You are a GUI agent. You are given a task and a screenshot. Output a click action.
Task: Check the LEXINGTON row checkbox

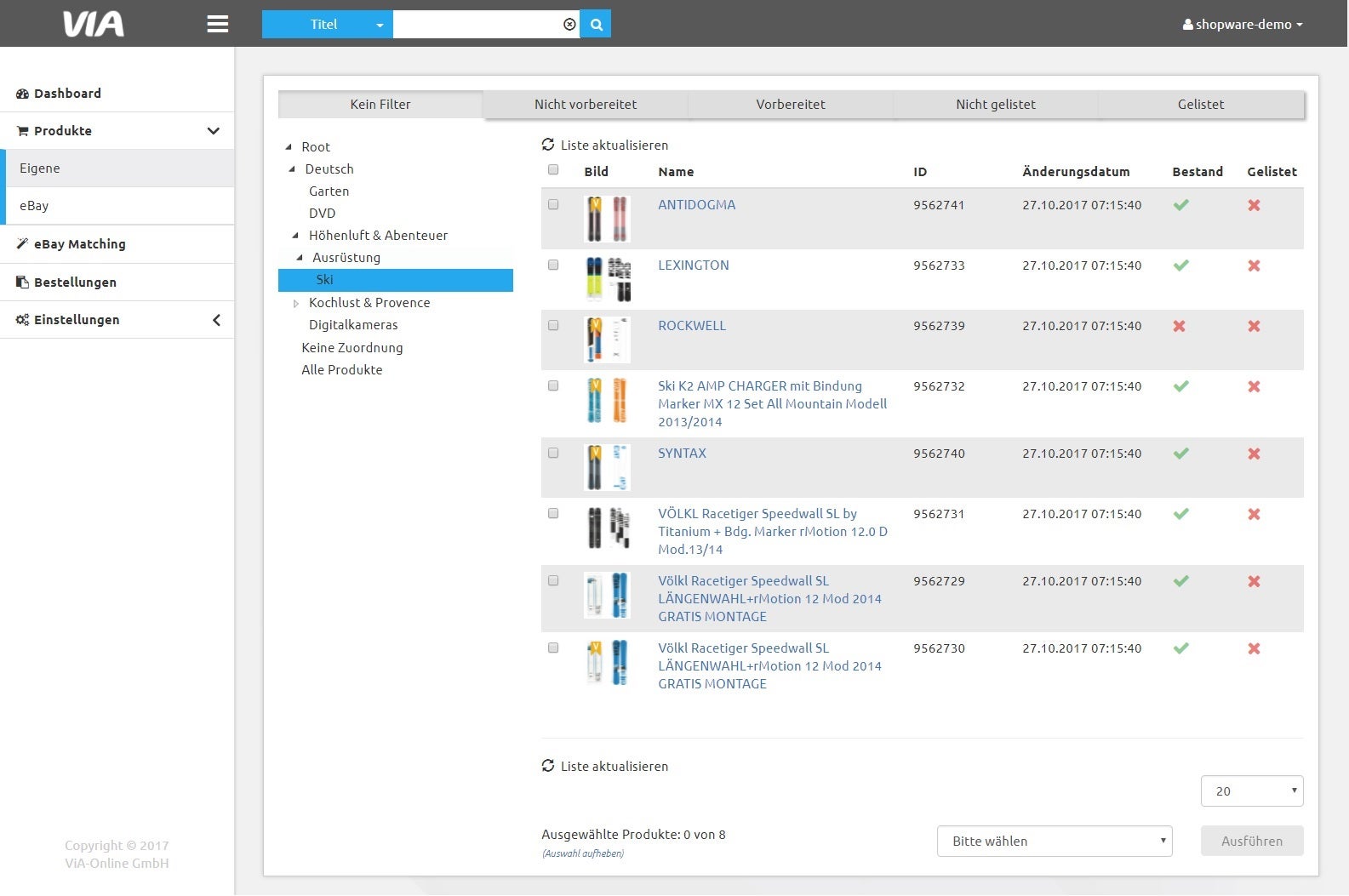[x=553, y=265]
